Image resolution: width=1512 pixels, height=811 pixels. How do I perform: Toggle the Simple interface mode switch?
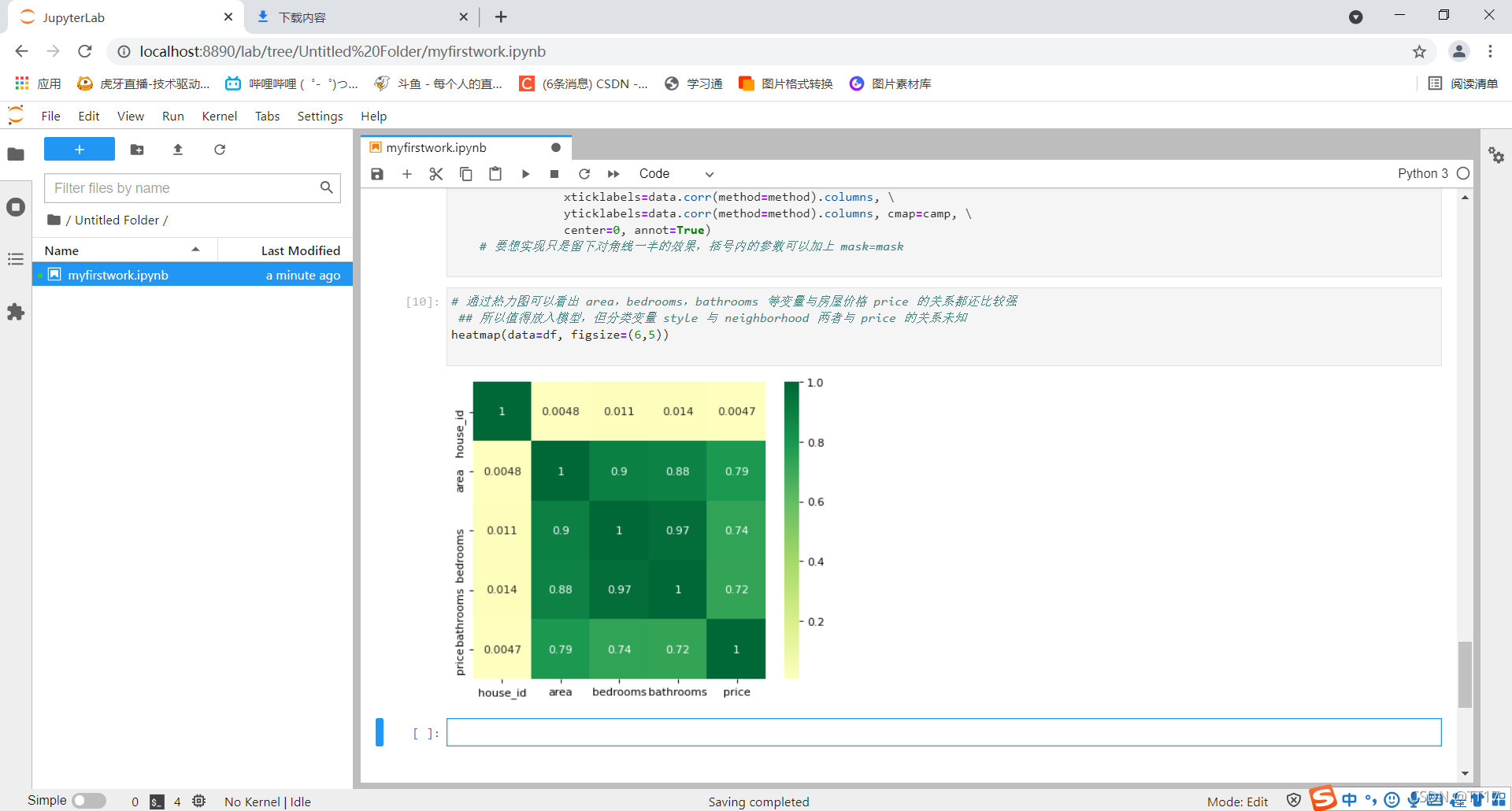(89, 801)
